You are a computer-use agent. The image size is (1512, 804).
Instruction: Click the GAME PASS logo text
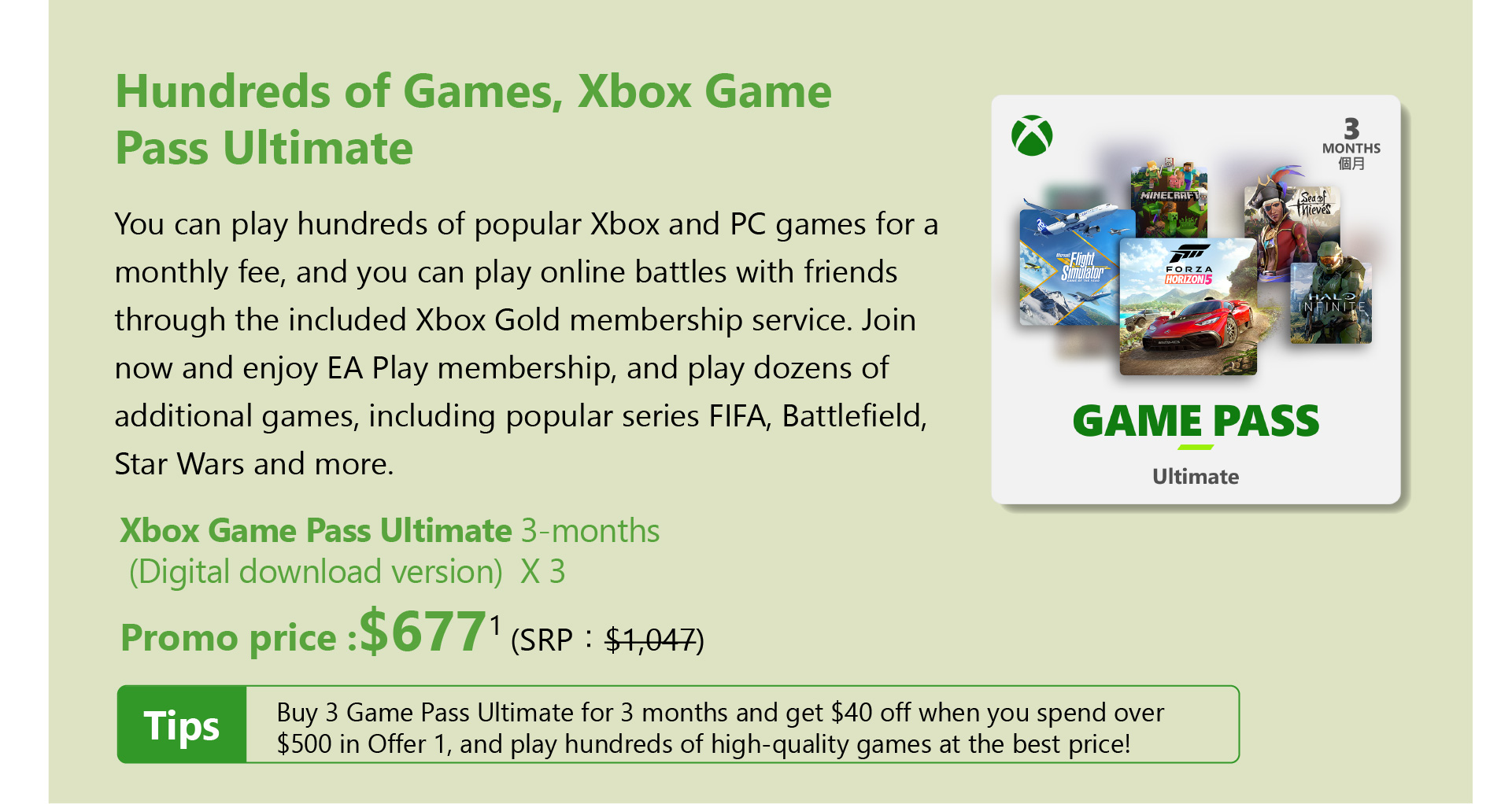tap(1196, 421)
